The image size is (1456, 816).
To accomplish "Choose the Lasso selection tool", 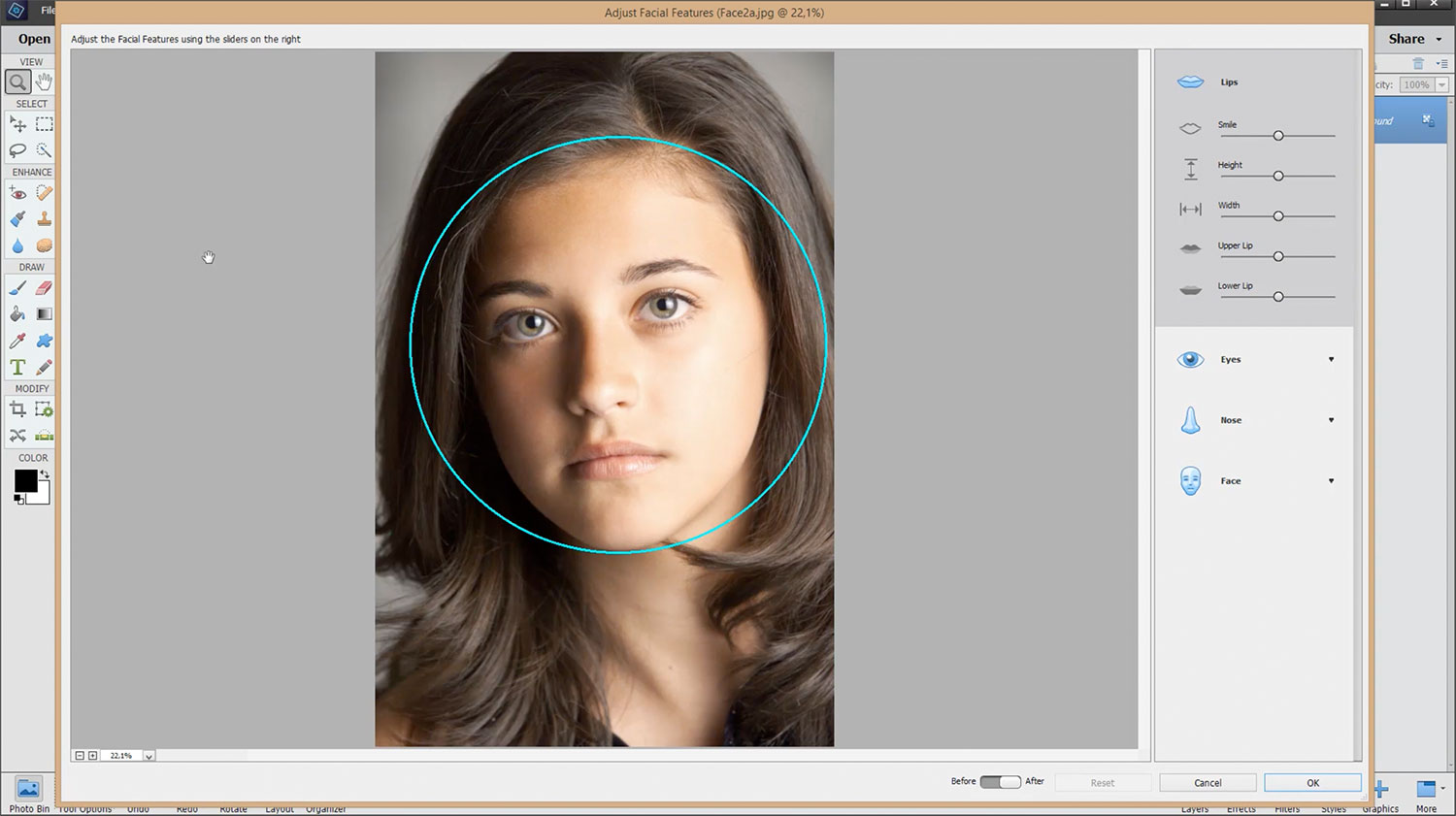I will 17,150.
